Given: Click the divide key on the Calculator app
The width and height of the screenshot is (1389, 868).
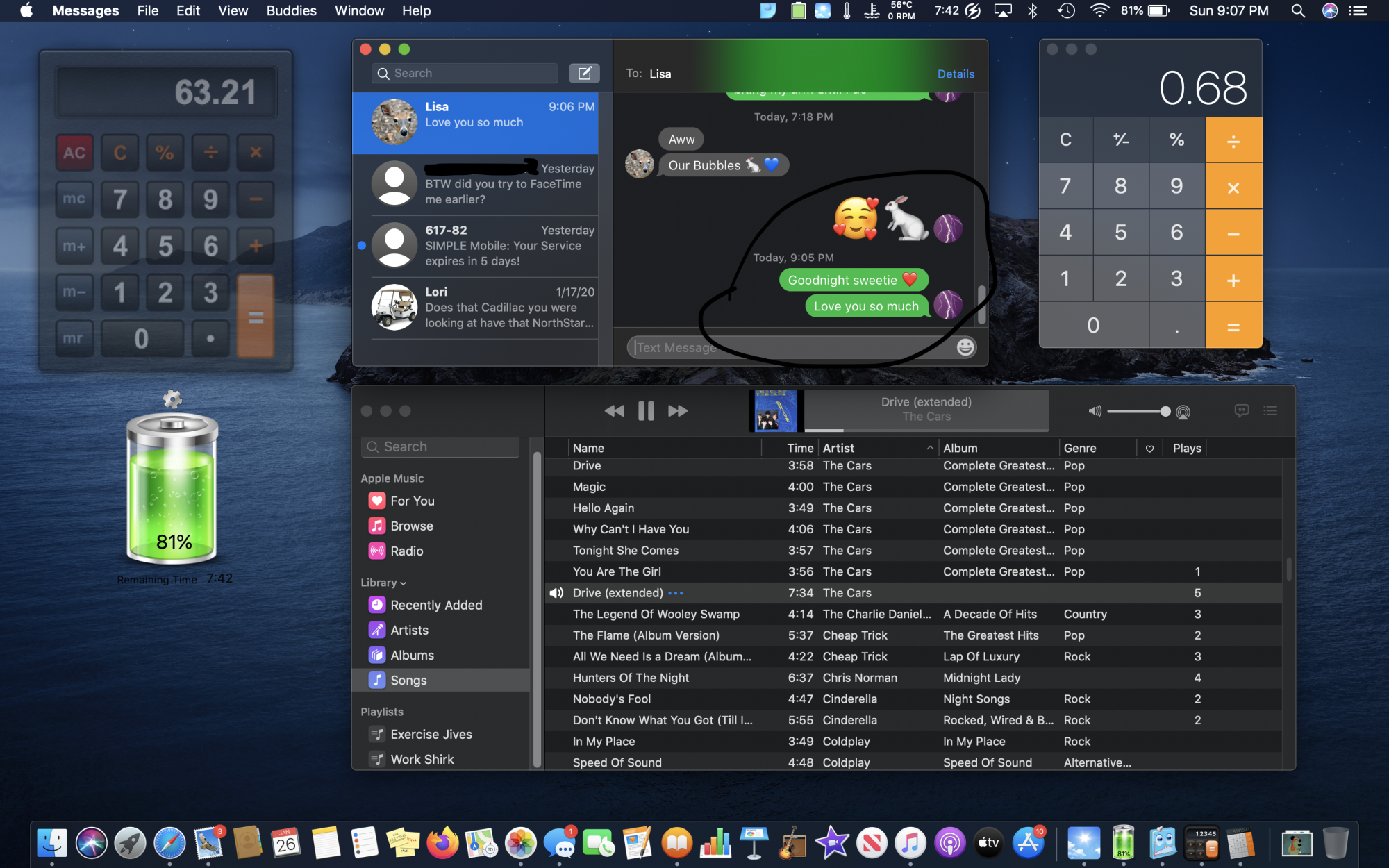Looking at the screenshot, I should tap(1233, 140).
